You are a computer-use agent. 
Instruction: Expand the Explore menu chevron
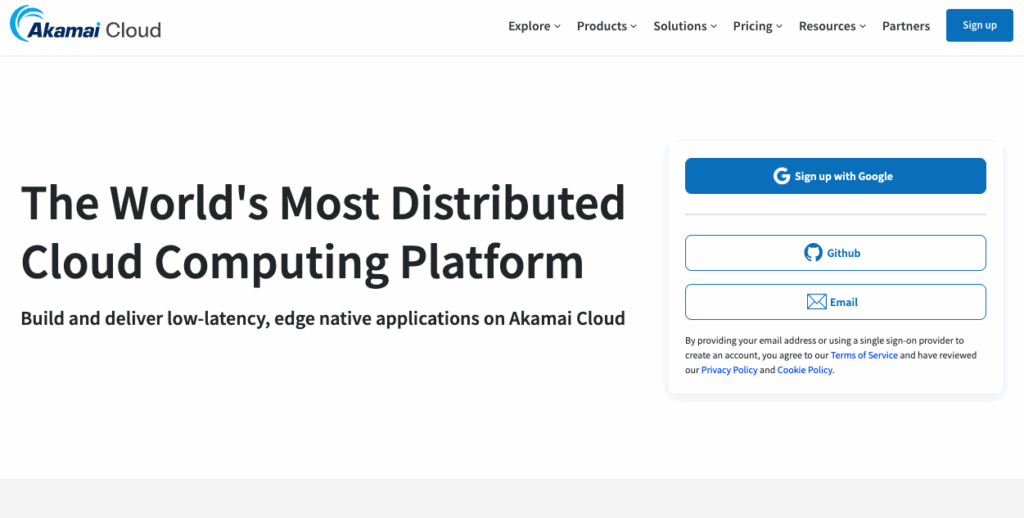coord(557,27)
